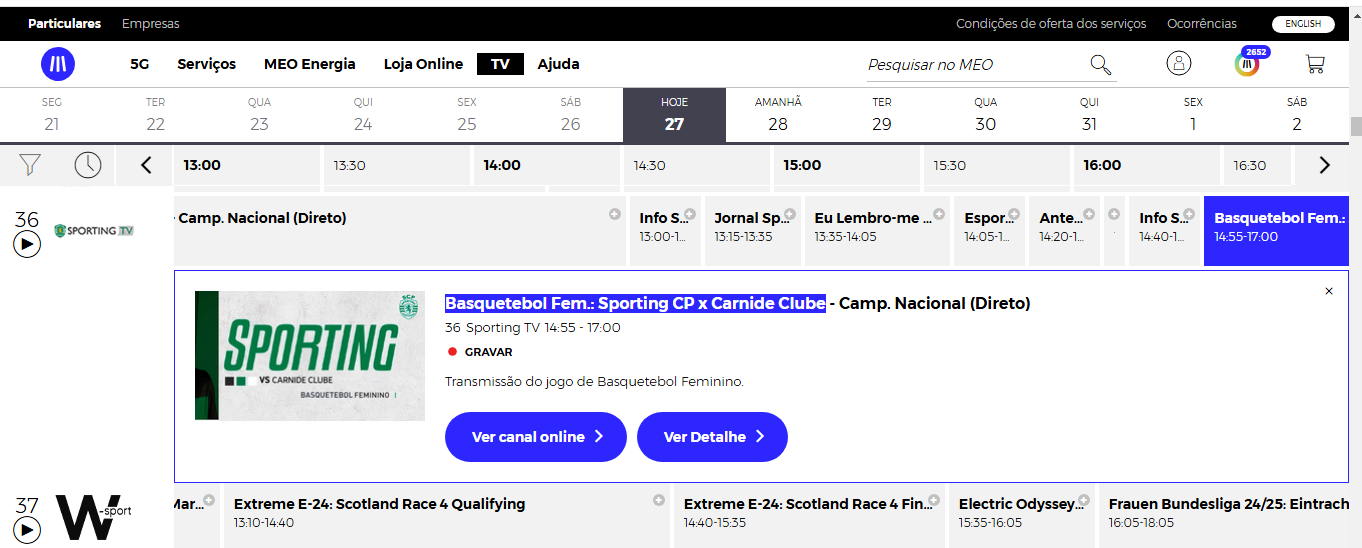Close the programme detail panel
Image resolution: width=1362 pixels, height=548 pixels.
[1329, 291]
